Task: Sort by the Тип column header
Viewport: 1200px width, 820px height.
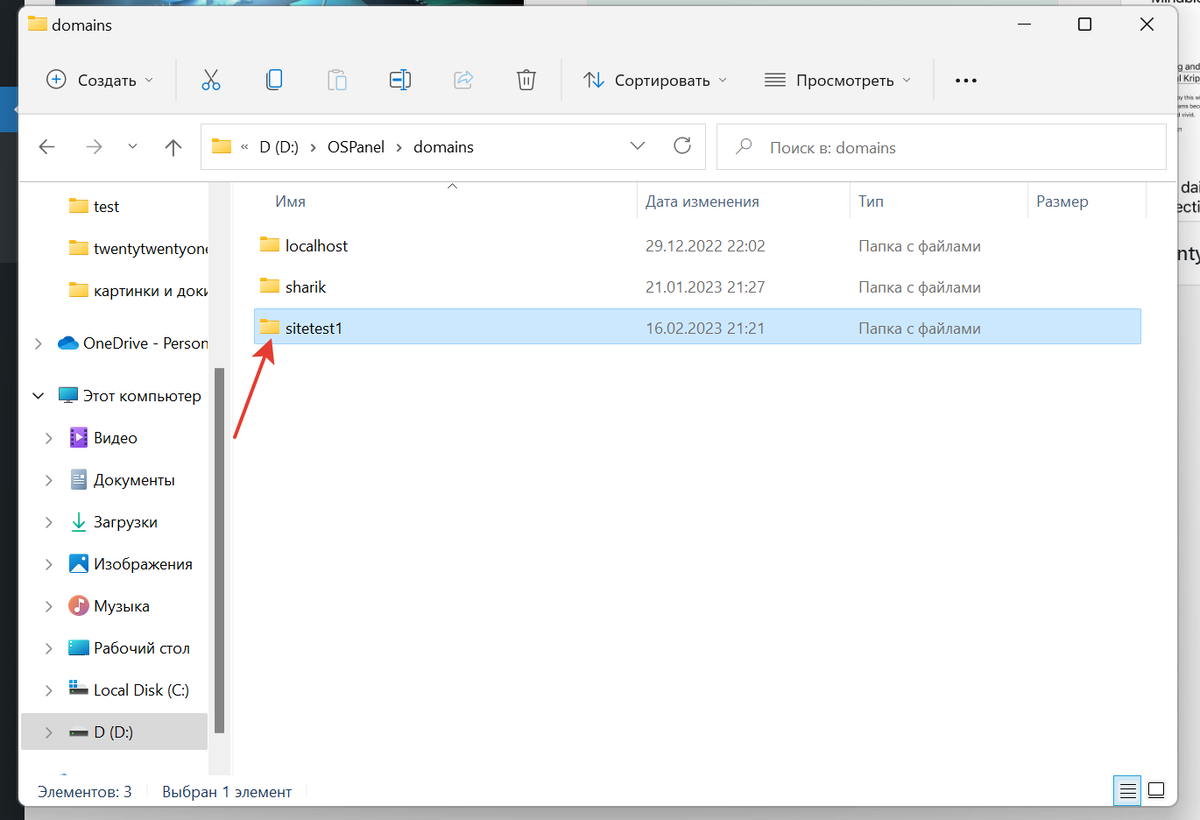Action: [871, 201]
